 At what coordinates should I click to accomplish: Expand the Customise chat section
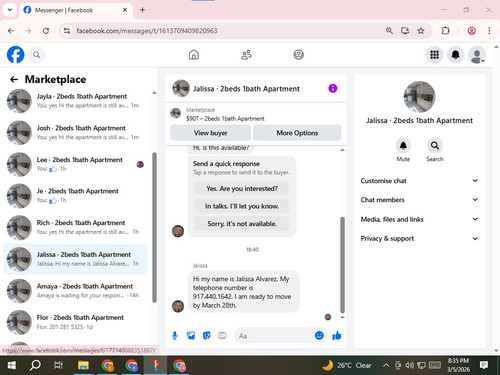pyautogui.click(x=419, y=181)
